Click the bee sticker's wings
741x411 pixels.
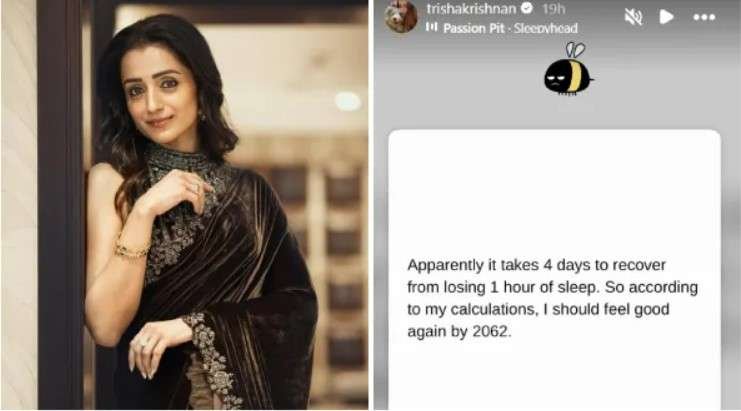point(575,50)
